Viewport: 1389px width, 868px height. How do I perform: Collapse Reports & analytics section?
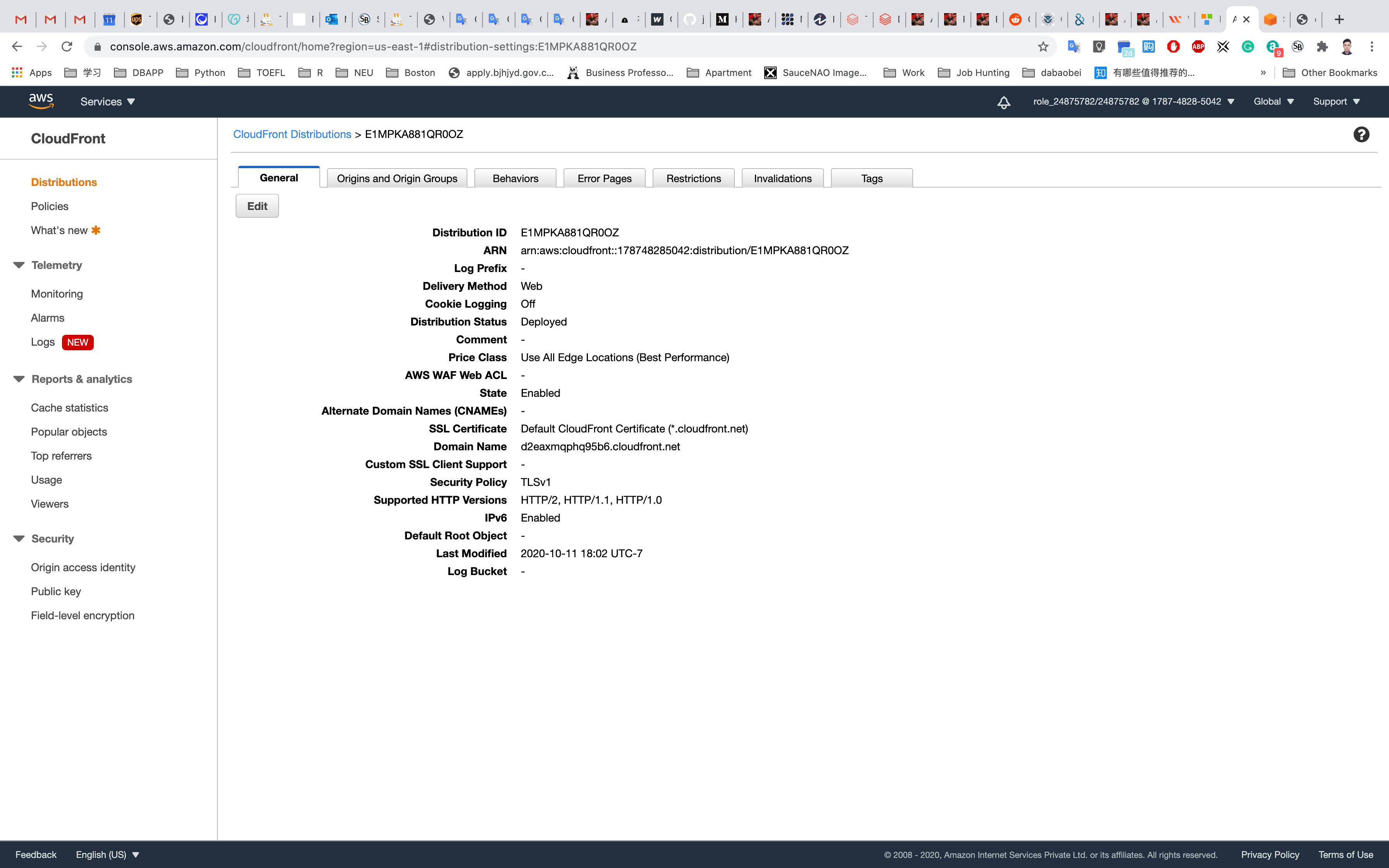(x=19, y=379)
